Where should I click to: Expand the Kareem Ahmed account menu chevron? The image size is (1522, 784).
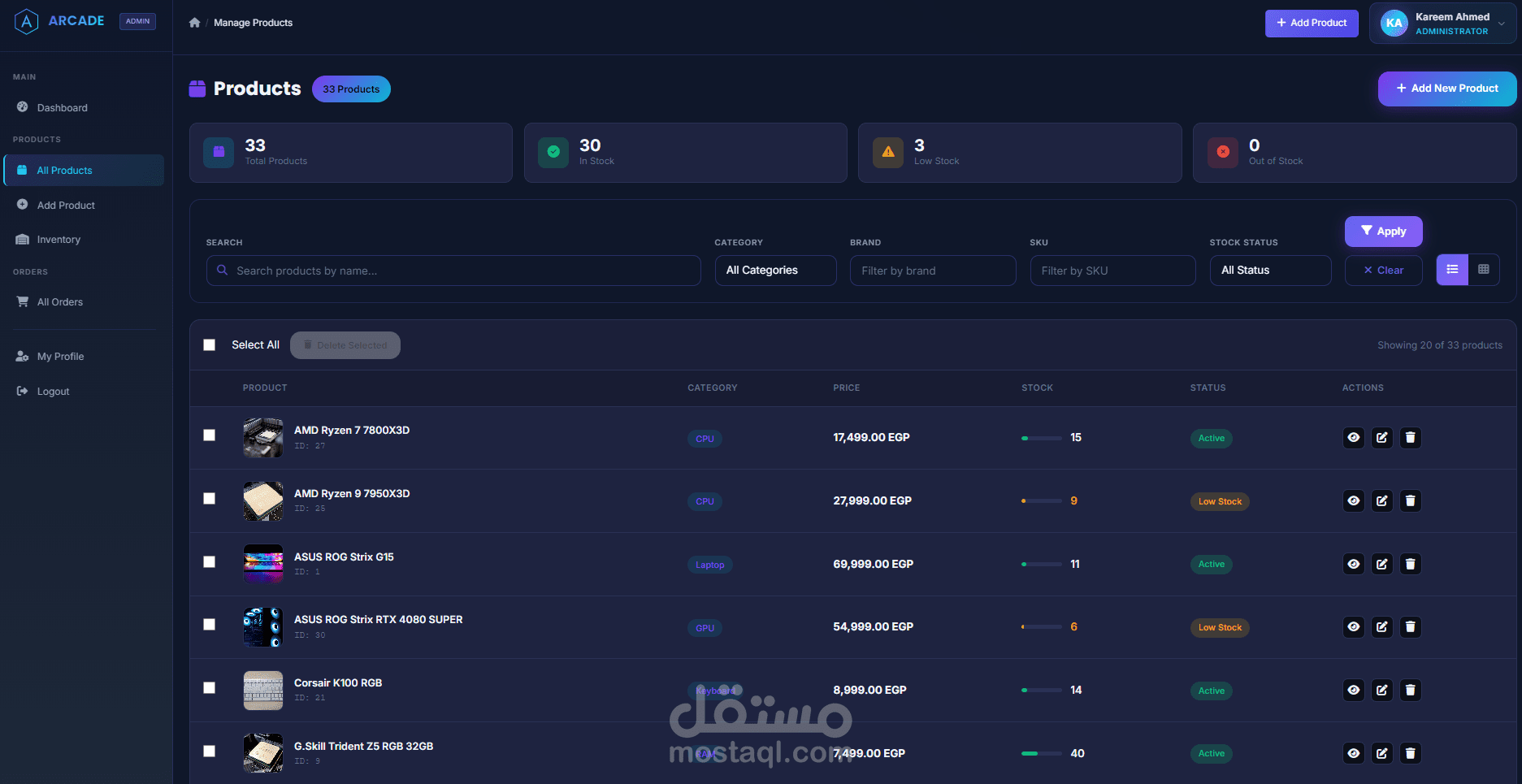(1502, 24)
